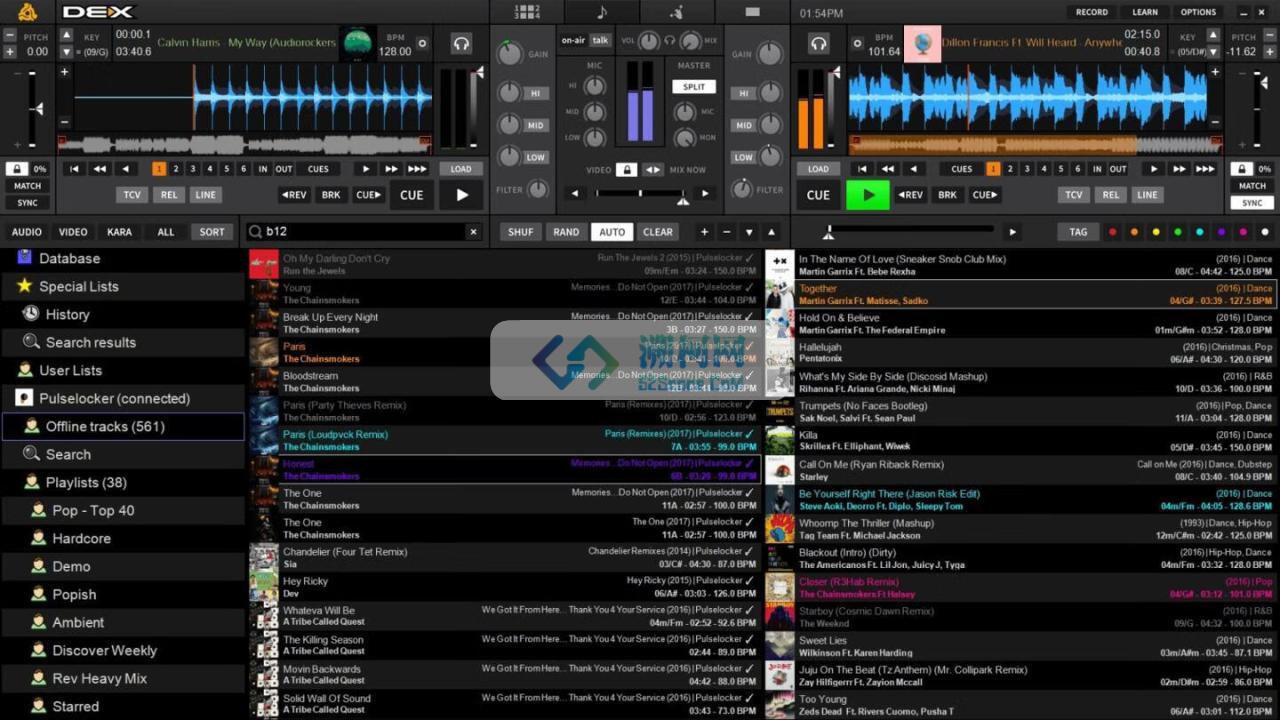
Task: Toggle the left deck pitch lock
Action: click(x=17, y=169)
